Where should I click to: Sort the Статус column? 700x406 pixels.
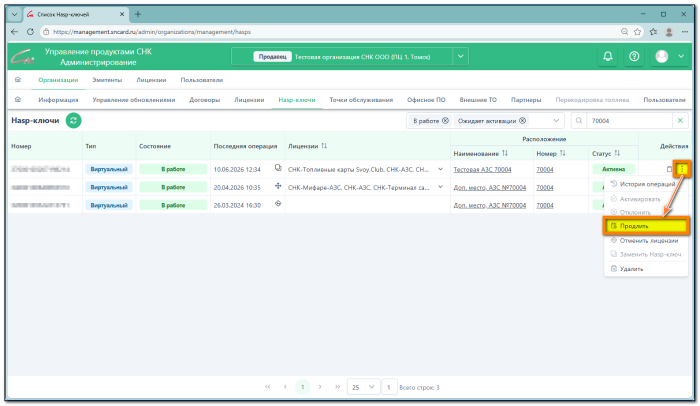click(x=617, y=153)
